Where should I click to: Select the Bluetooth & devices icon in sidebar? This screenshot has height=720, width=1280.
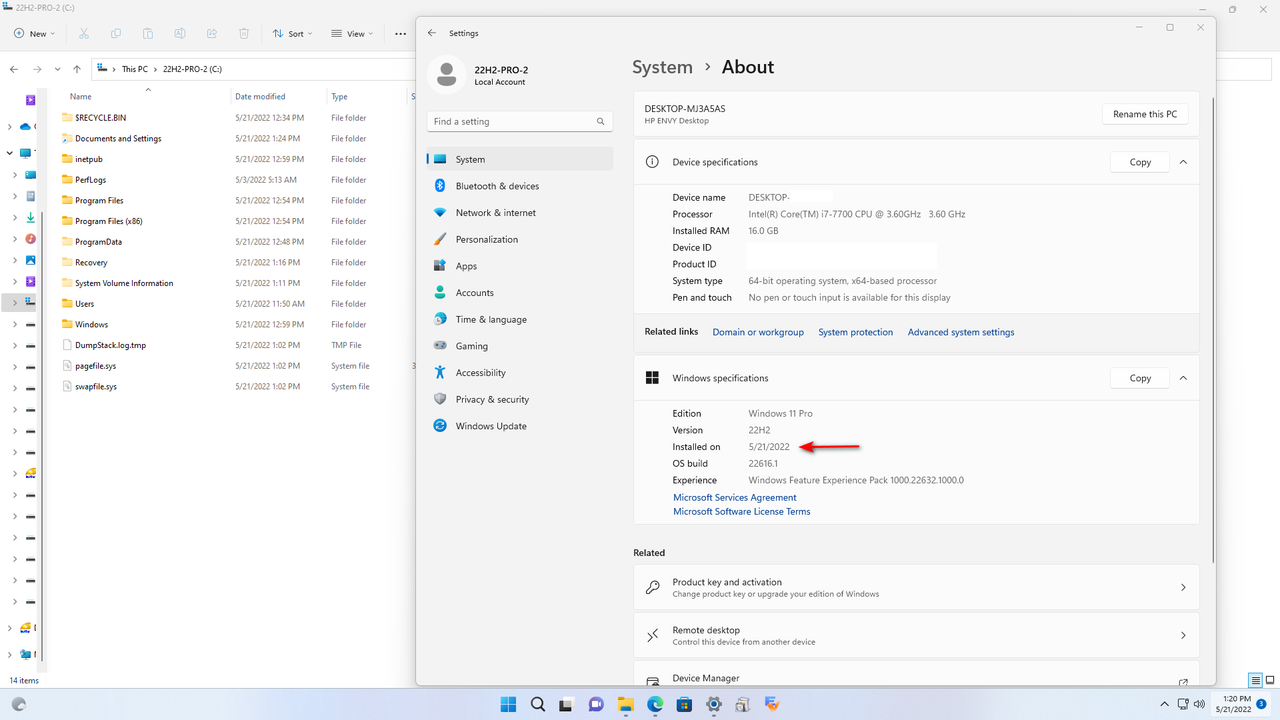440,186
